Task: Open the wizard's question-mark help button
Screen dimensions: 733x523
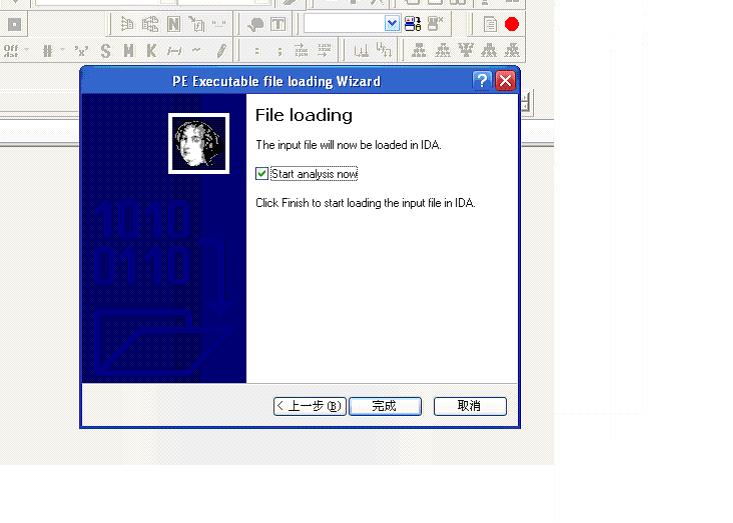Action: click(x=482, y=81)
